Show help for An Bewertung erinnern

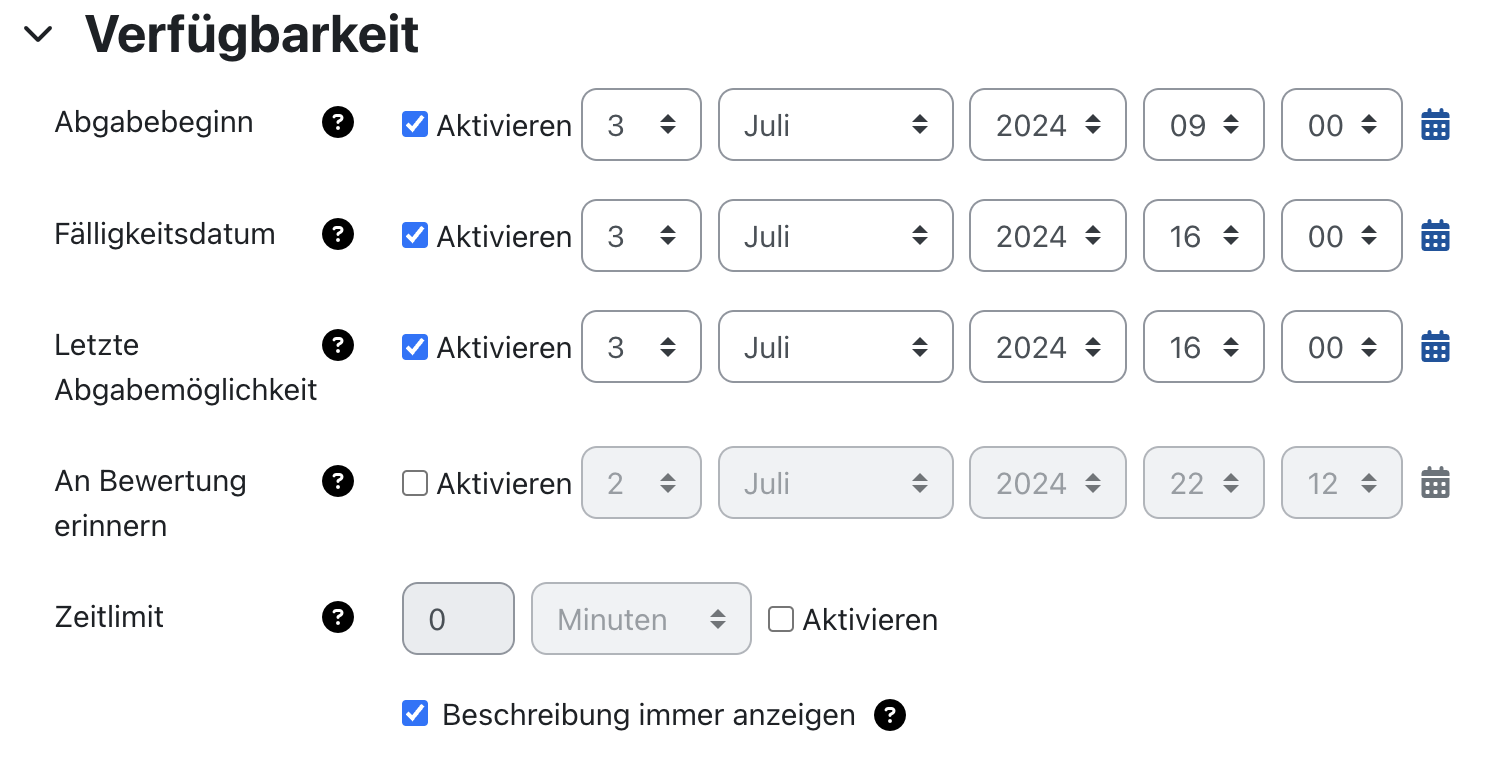[x=338, y=481]
